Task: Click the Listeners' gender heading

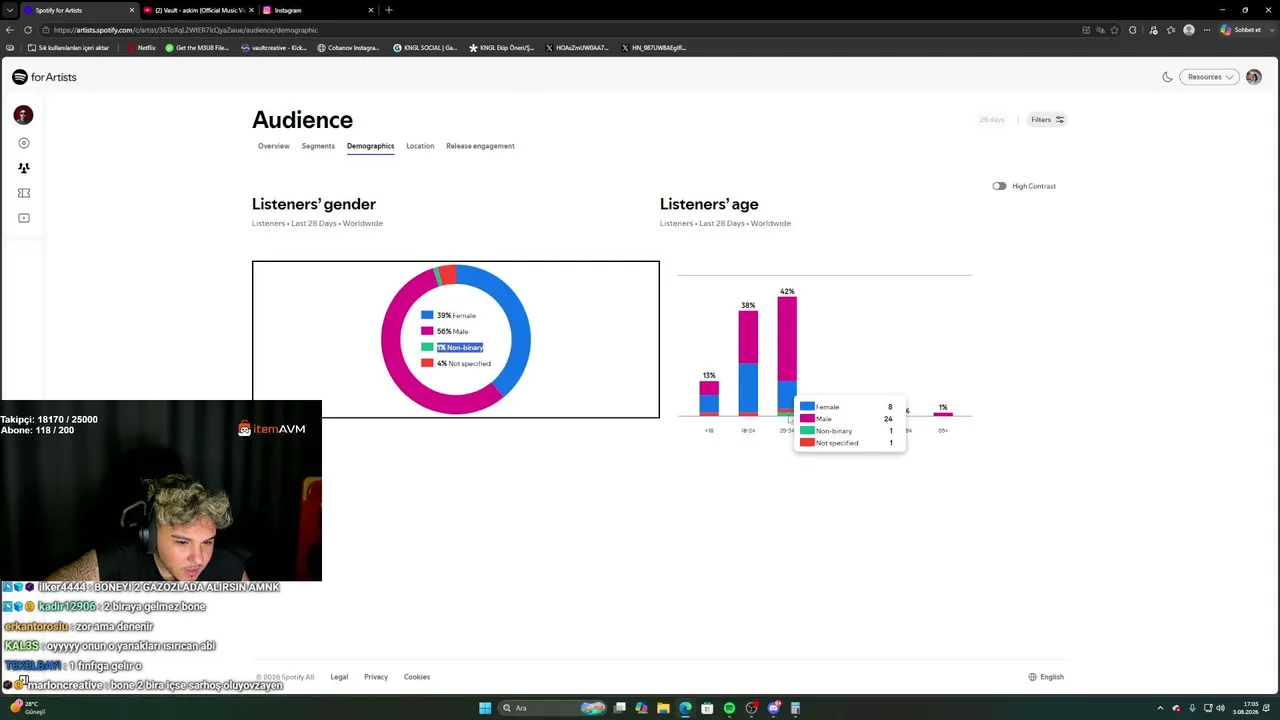Action: point(314,204)
